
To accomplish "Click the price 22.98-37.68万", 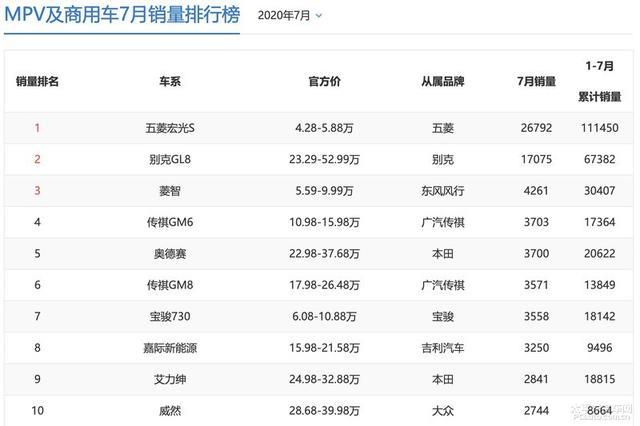I will click(324, 254).
